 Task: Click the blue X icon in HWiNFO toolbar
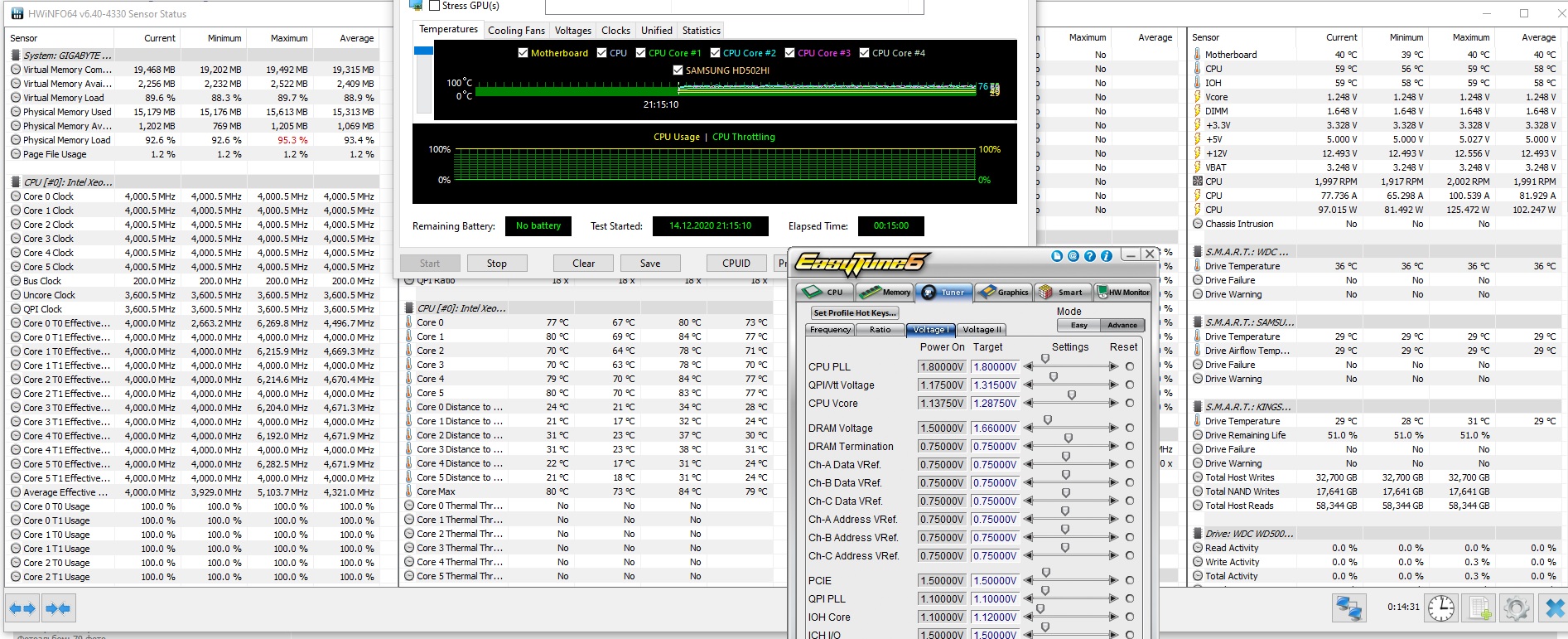tap(1554, 608)
